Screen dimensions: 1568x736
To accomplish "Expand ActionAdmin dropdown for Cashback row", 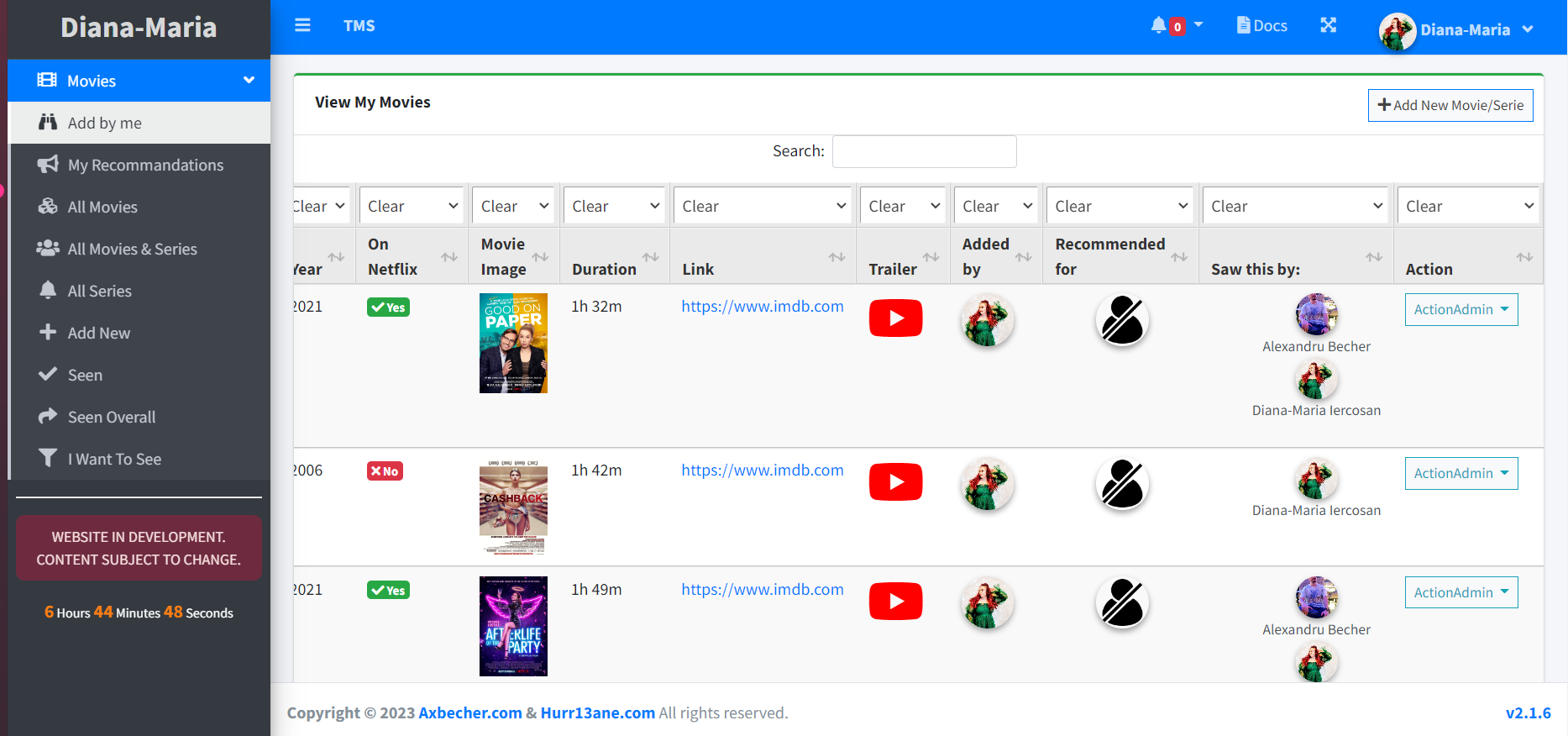I will coord(1460,474).
